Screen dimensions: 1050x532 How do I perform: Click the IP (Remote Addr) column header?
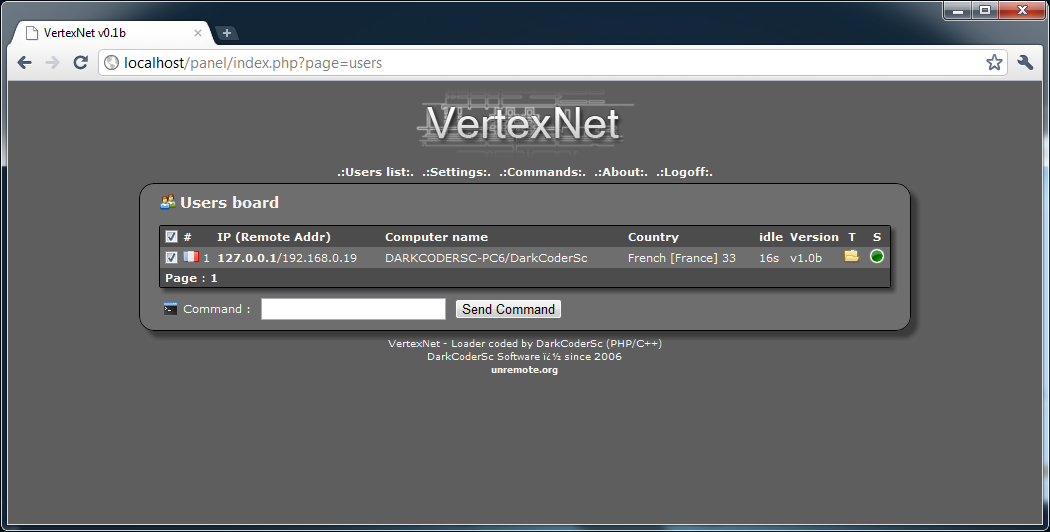274,237
